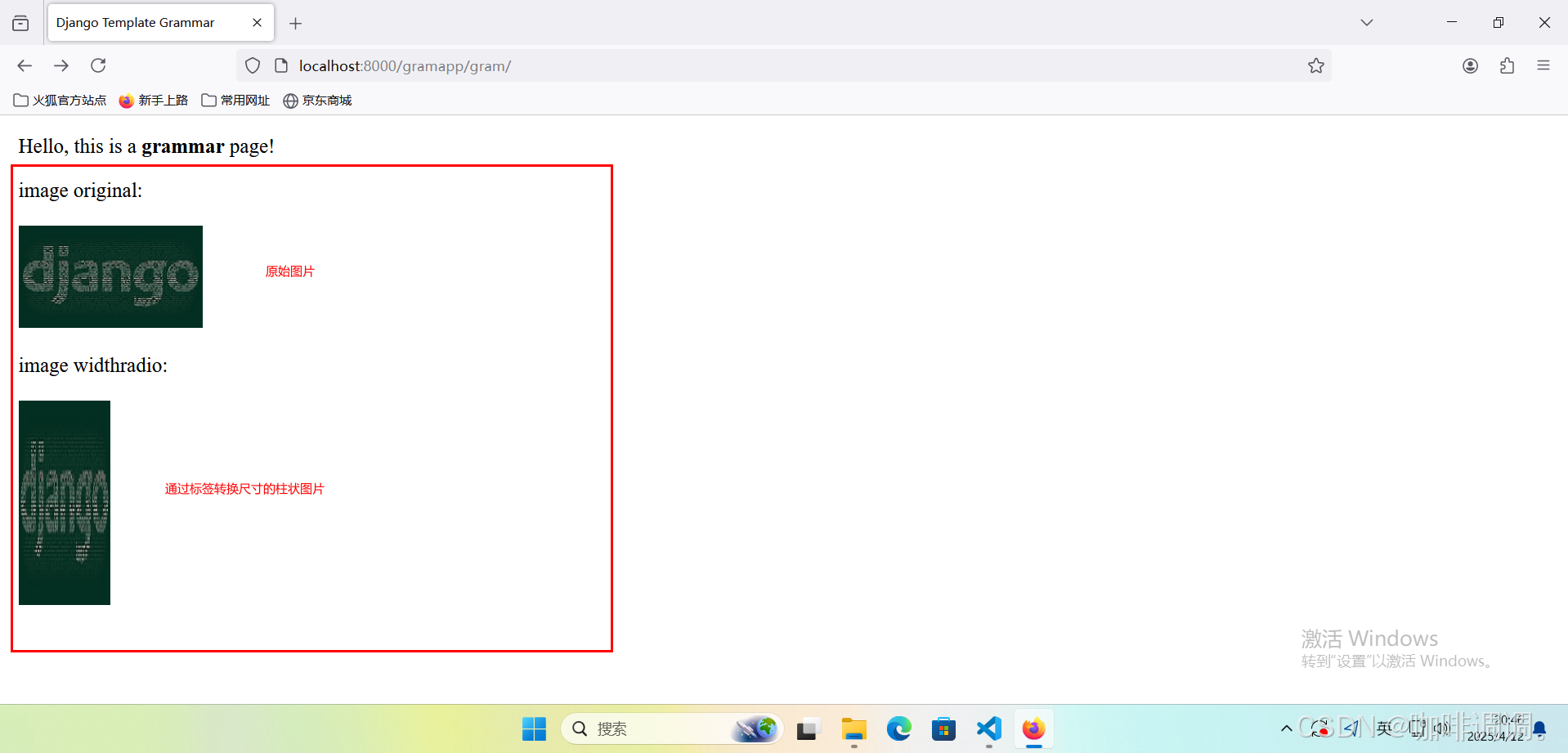Image resolution: width=1568 pixels, height=753 pixels.
Task: Open File Explorer from taskbar
Action: pos(853,728)
